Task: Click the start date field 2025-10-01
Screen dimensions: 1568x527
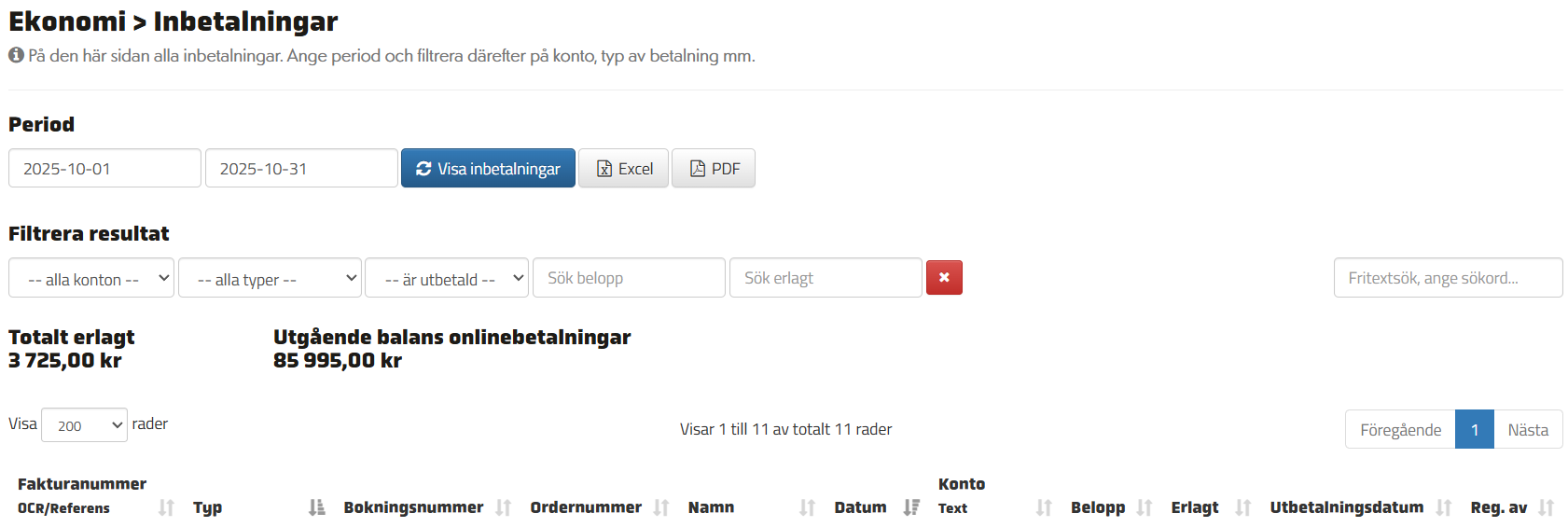Action: coord(104,169)
